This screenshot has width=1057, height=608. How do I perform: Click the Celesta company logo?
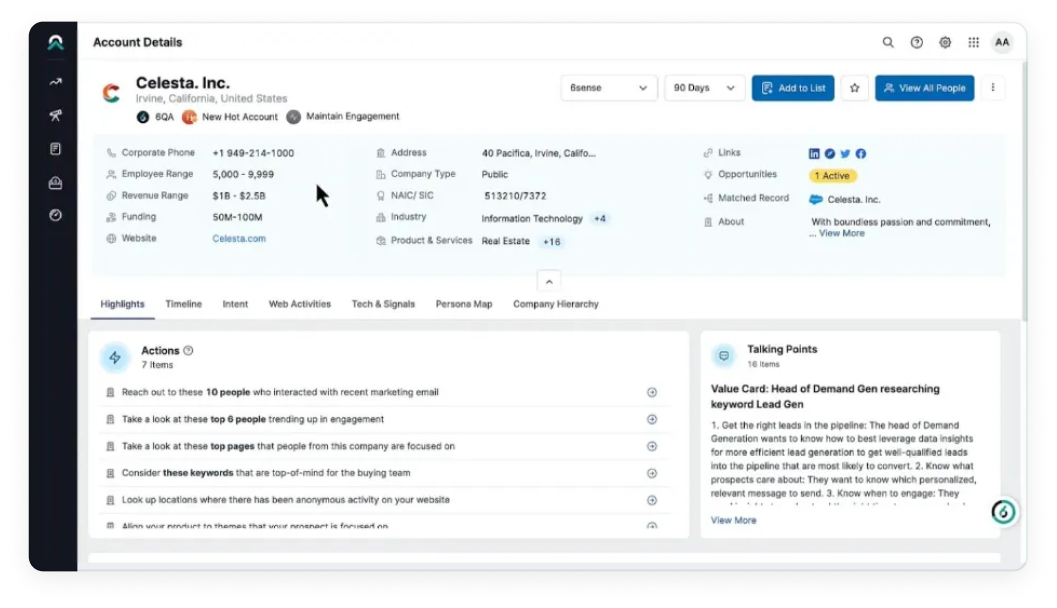[111, 92]
